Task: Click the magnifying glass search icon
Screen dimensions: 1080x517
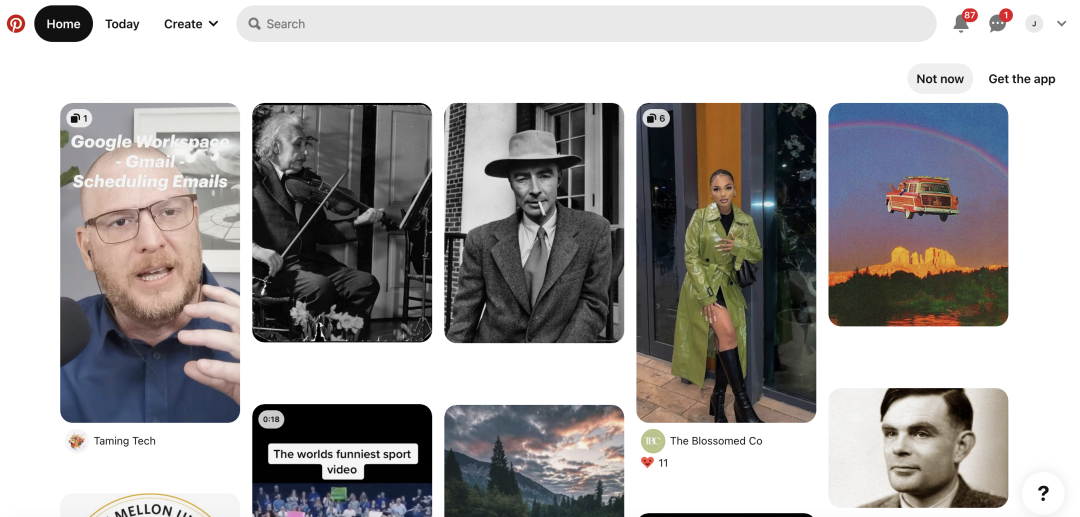Action: (x=254, y=23)
